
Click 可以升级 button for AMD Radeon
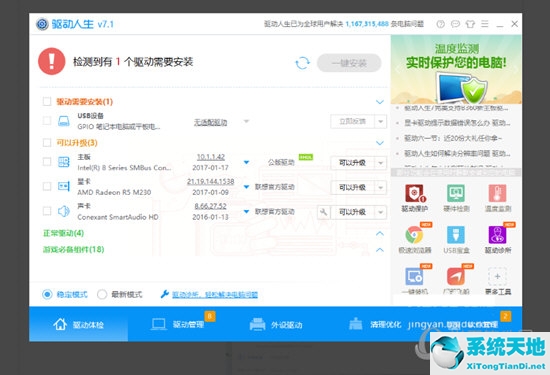tap(353, 187)
